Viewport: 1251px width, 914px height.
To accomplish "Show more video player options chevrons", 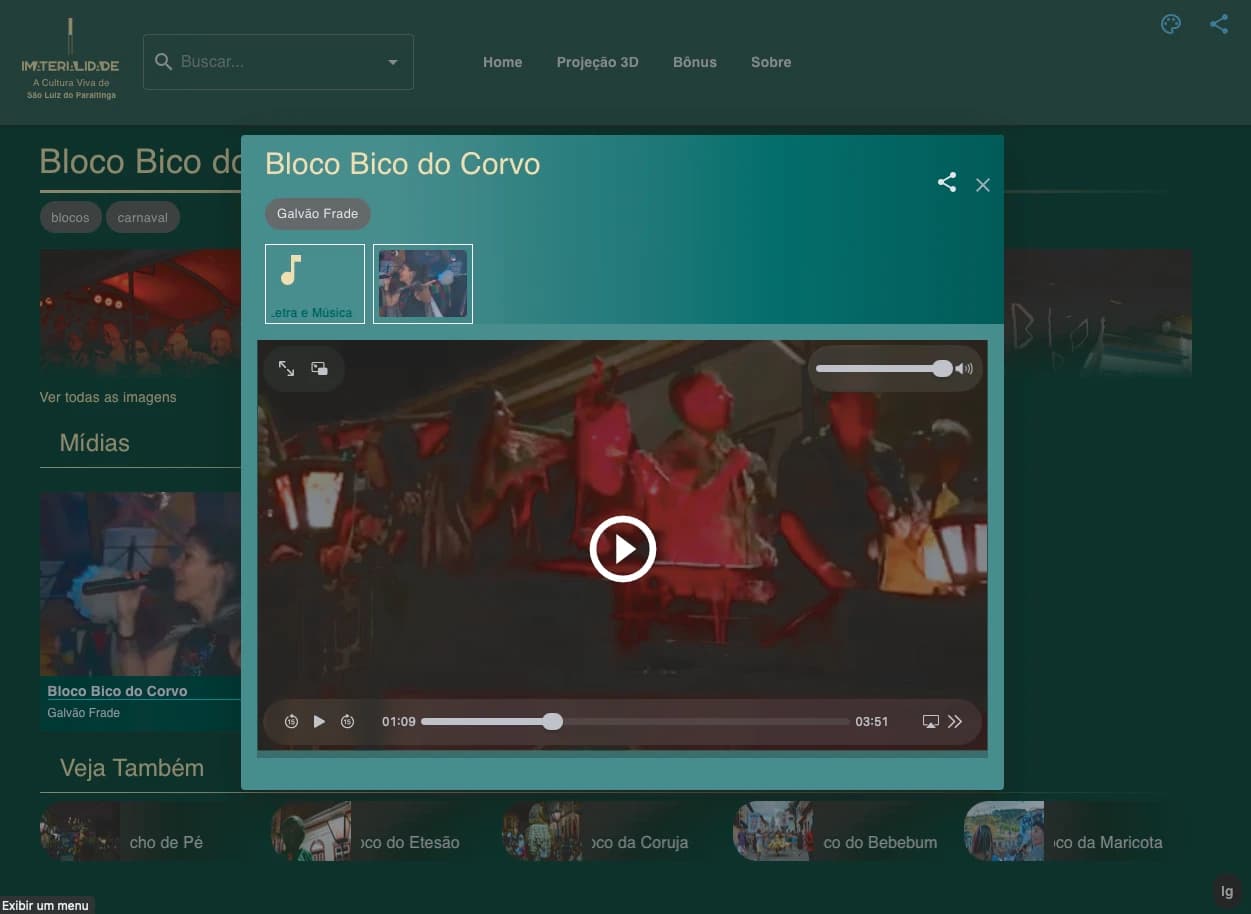I will point(955,722).
